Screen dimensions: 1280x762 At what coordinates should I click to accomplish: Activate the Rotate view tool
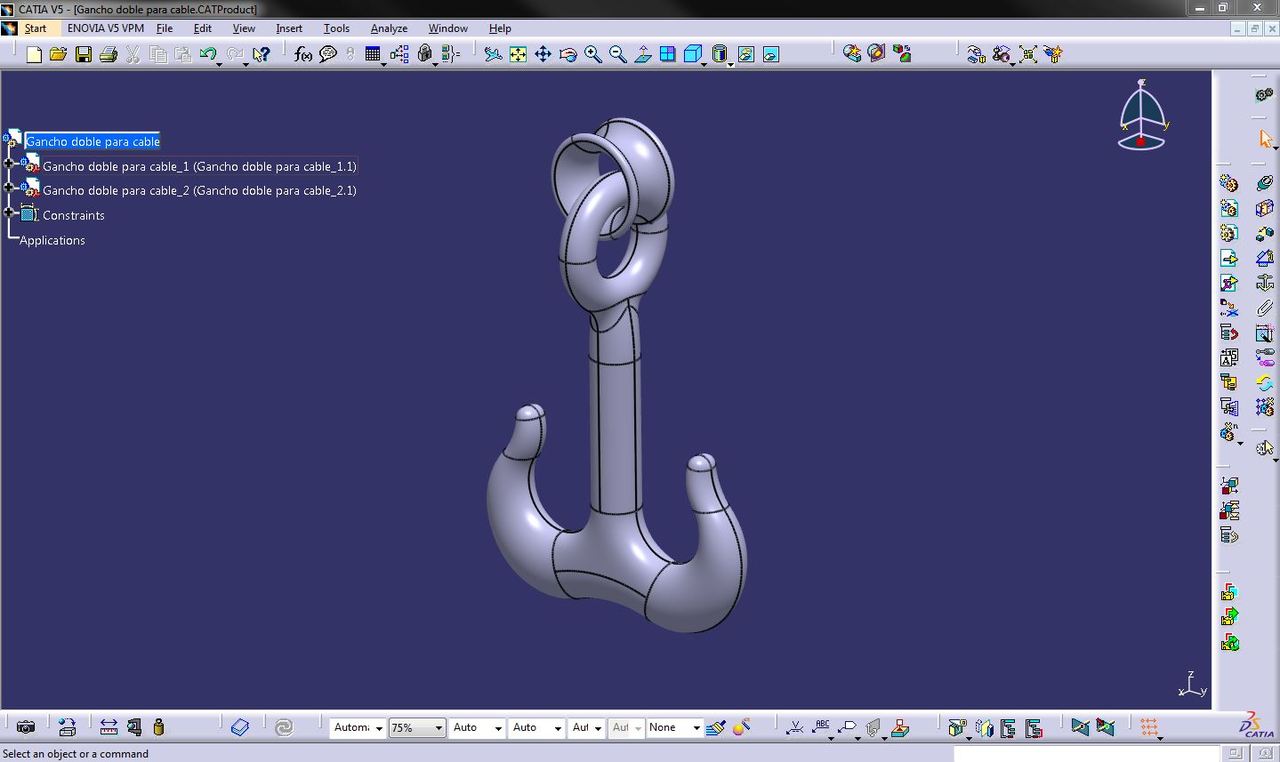click(568, 54)
